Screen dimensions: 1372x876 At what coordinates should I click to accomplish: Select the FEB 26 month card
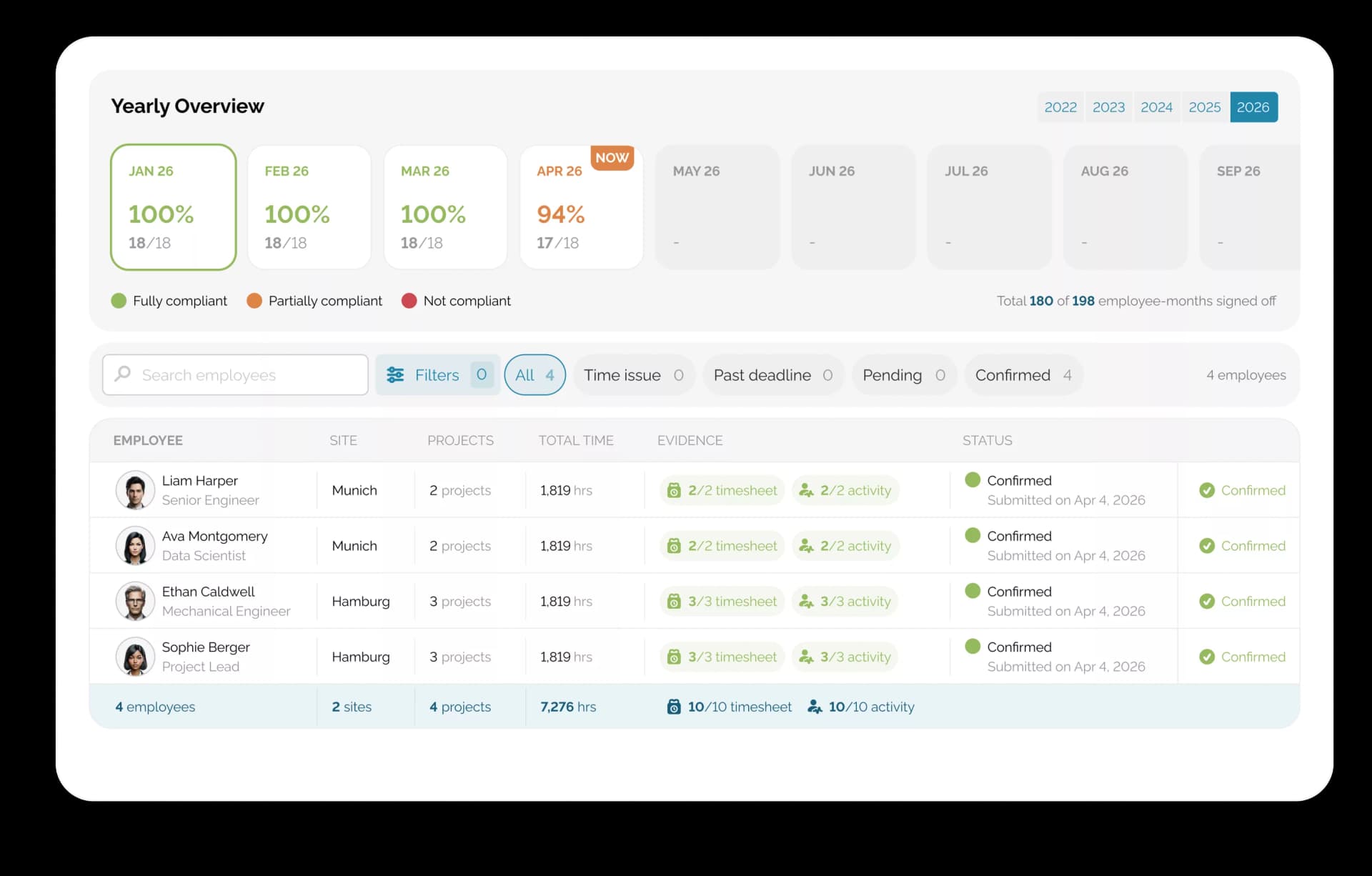[x=309, y=207]
